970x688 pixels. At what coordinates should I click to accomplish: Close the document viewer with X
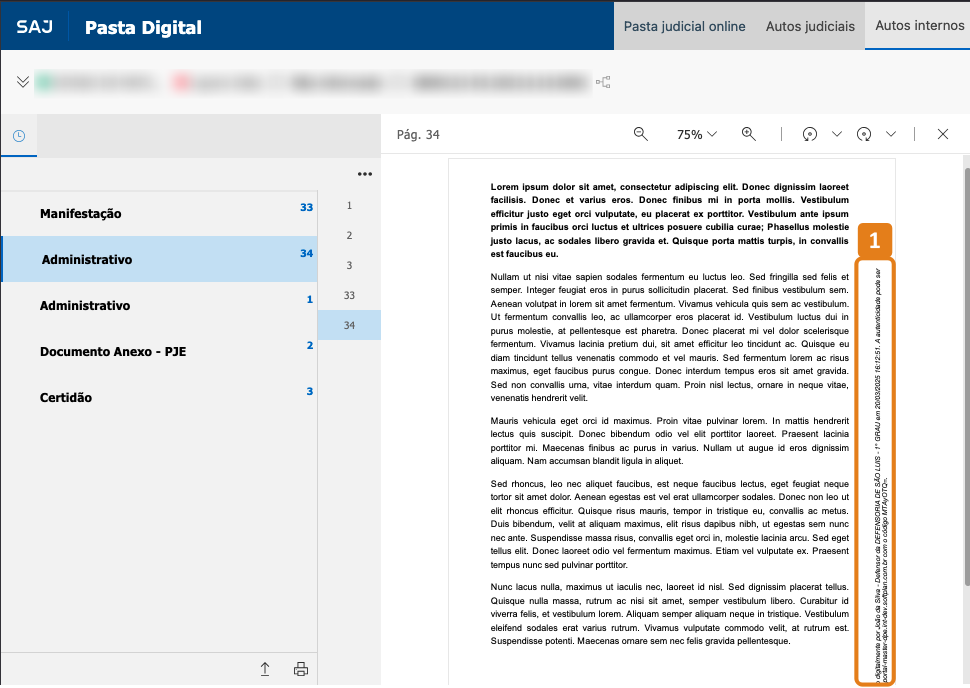click(x=943, y=134)
